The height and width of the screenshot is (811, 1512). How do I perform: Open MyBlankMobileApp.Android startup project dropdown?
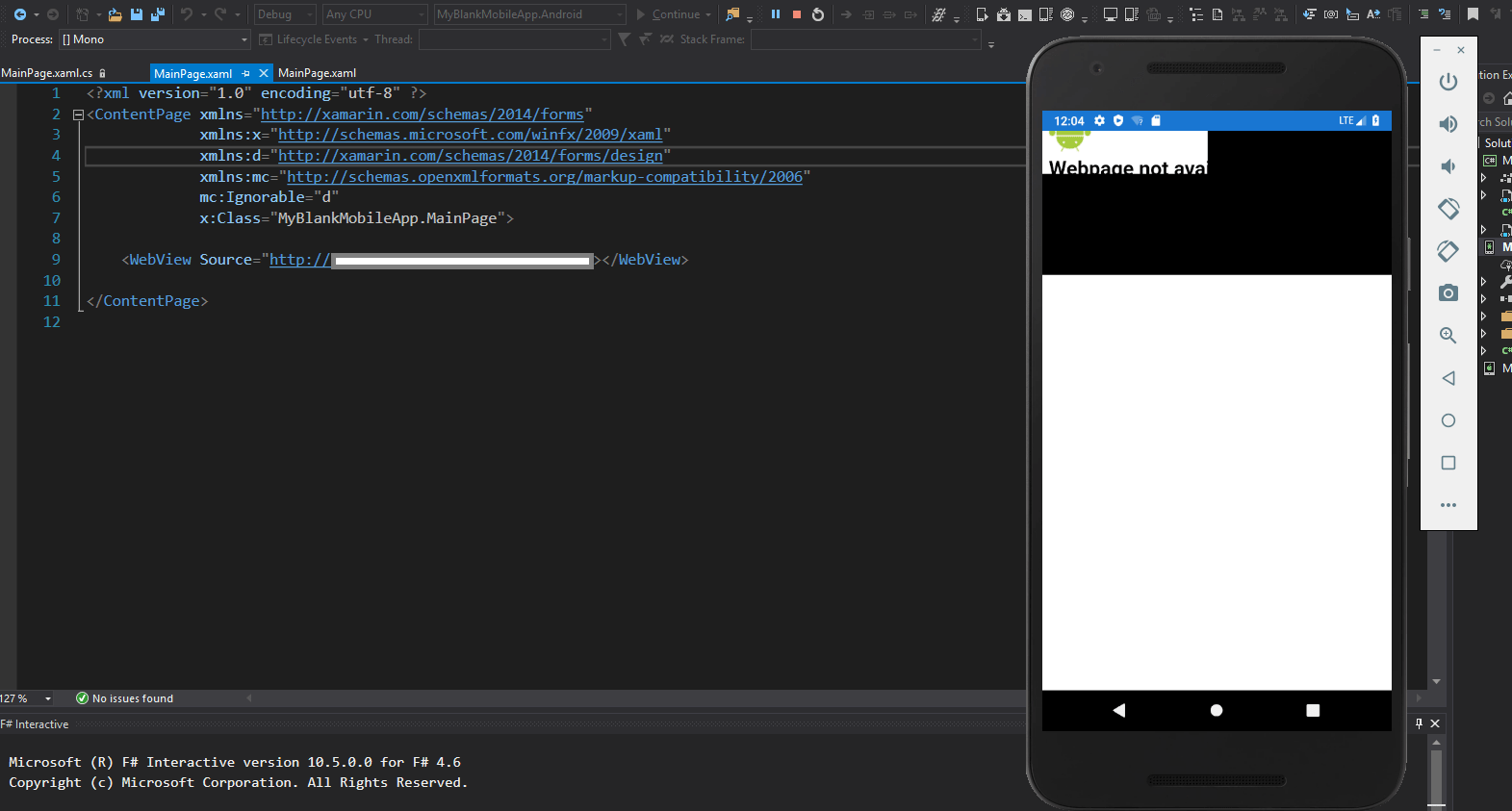click(x=530, y=14)
